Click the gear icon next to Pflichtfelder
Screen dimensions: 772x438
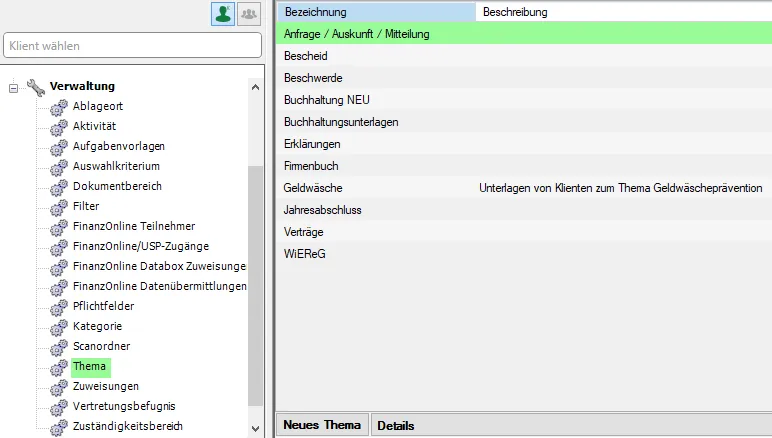point(59,307)
